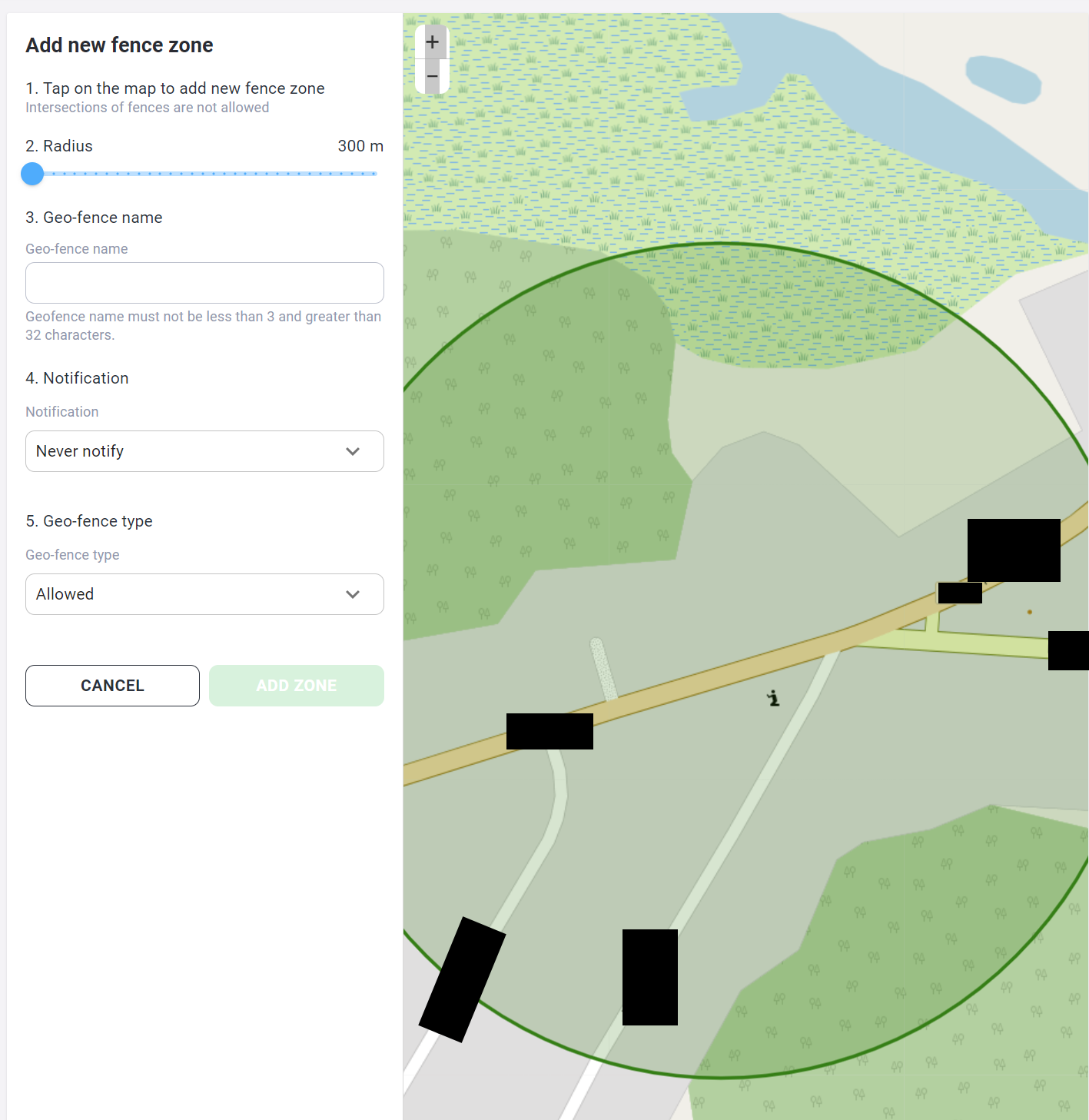Image resolution: width=1089 pixels, height=1120 pixels.
Task: Click the Tap on the map instruction
Action: 175,88
